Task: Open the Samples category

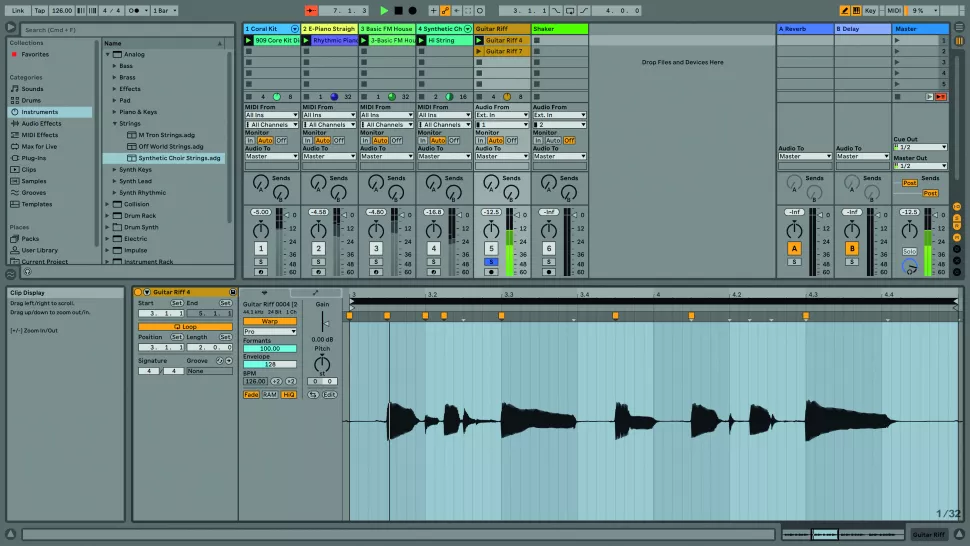Action: tap(34, 181)
